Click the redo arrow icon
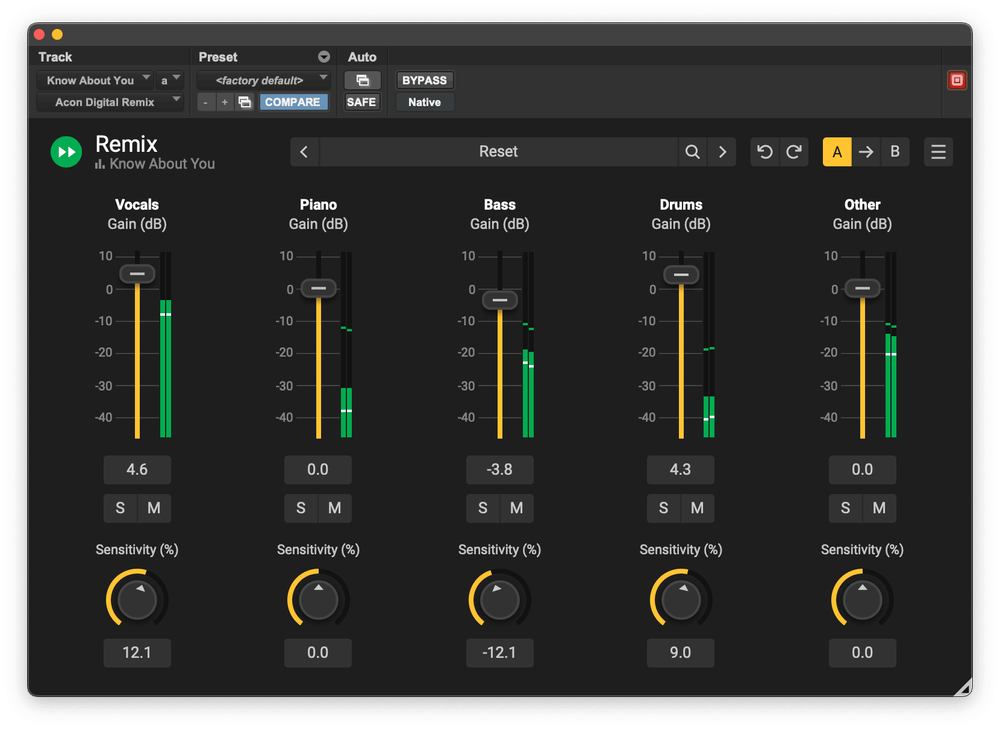The height and width of the screenshot is (729, 1000). (794, 152)
